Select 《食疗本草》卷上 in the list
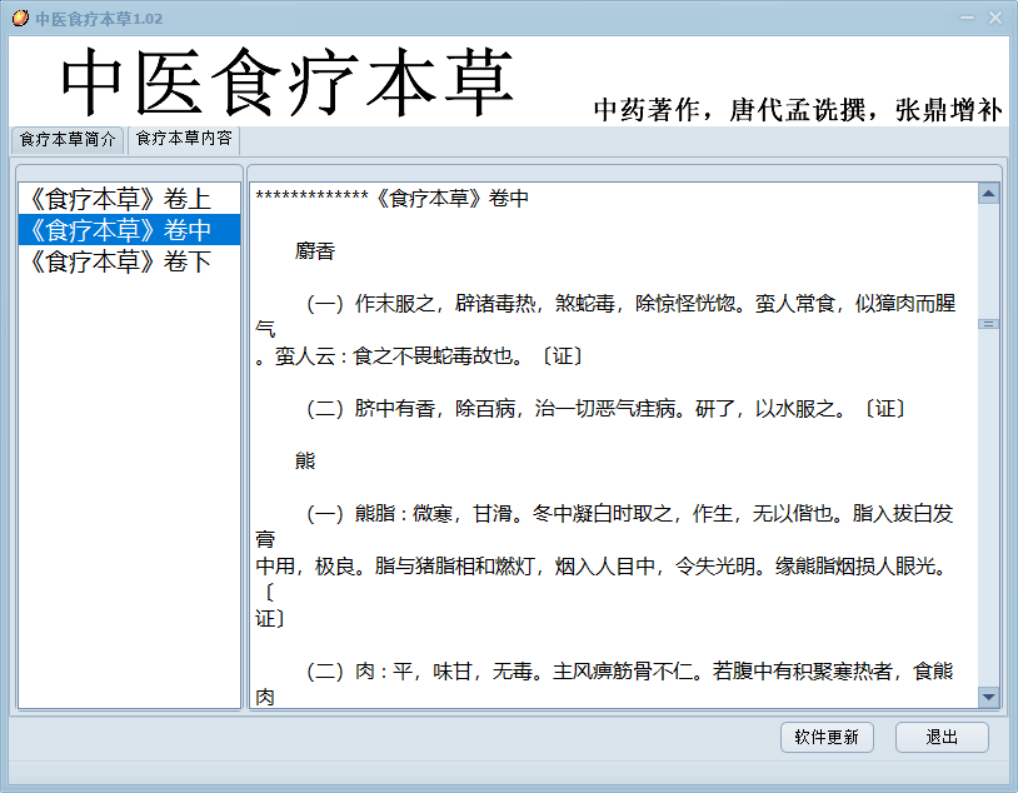The height and width of the screenshot is (793, 1018). 120,199
